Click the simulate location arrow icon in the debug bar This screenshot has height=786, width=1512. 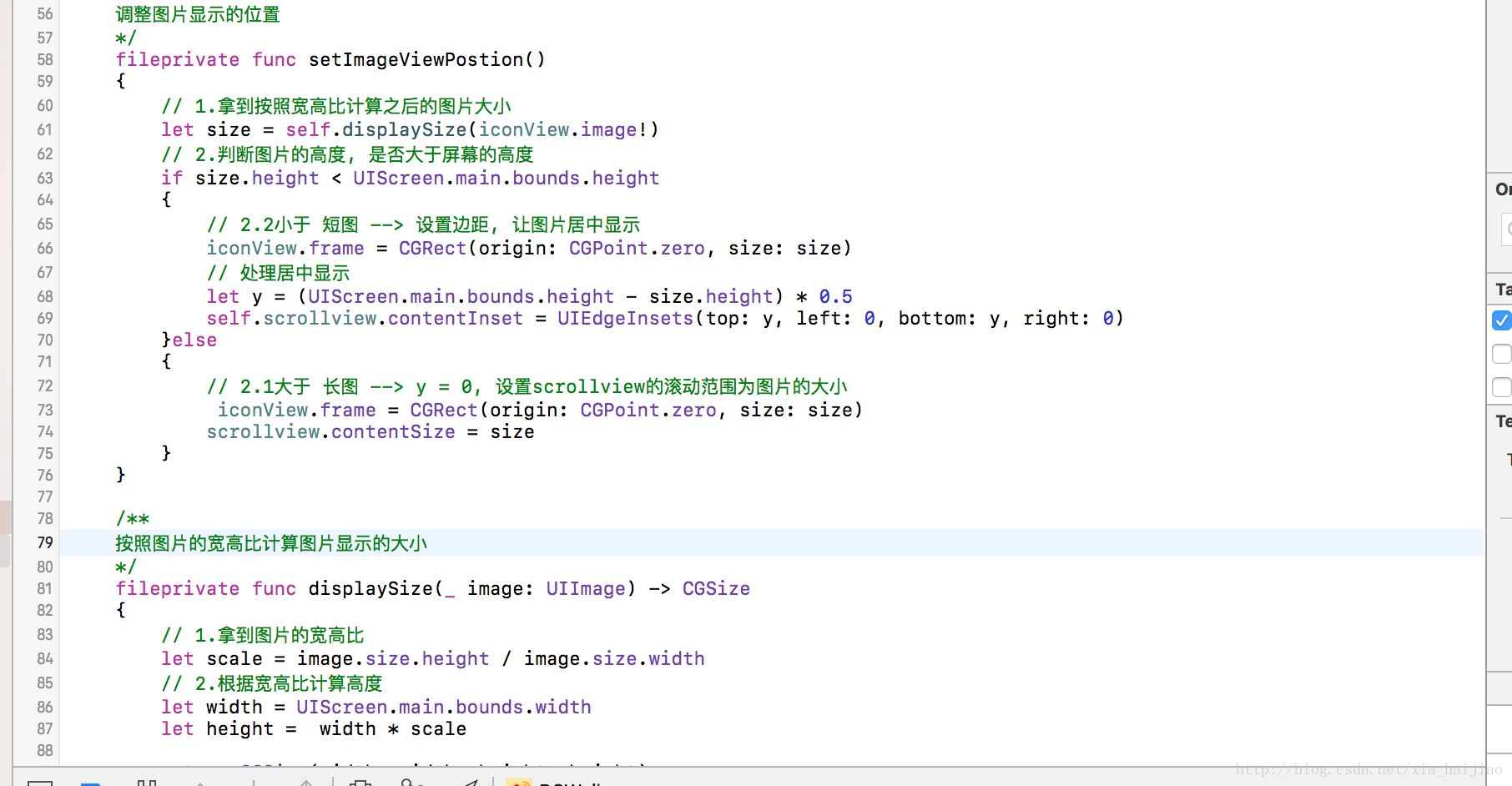click(471, 783)
